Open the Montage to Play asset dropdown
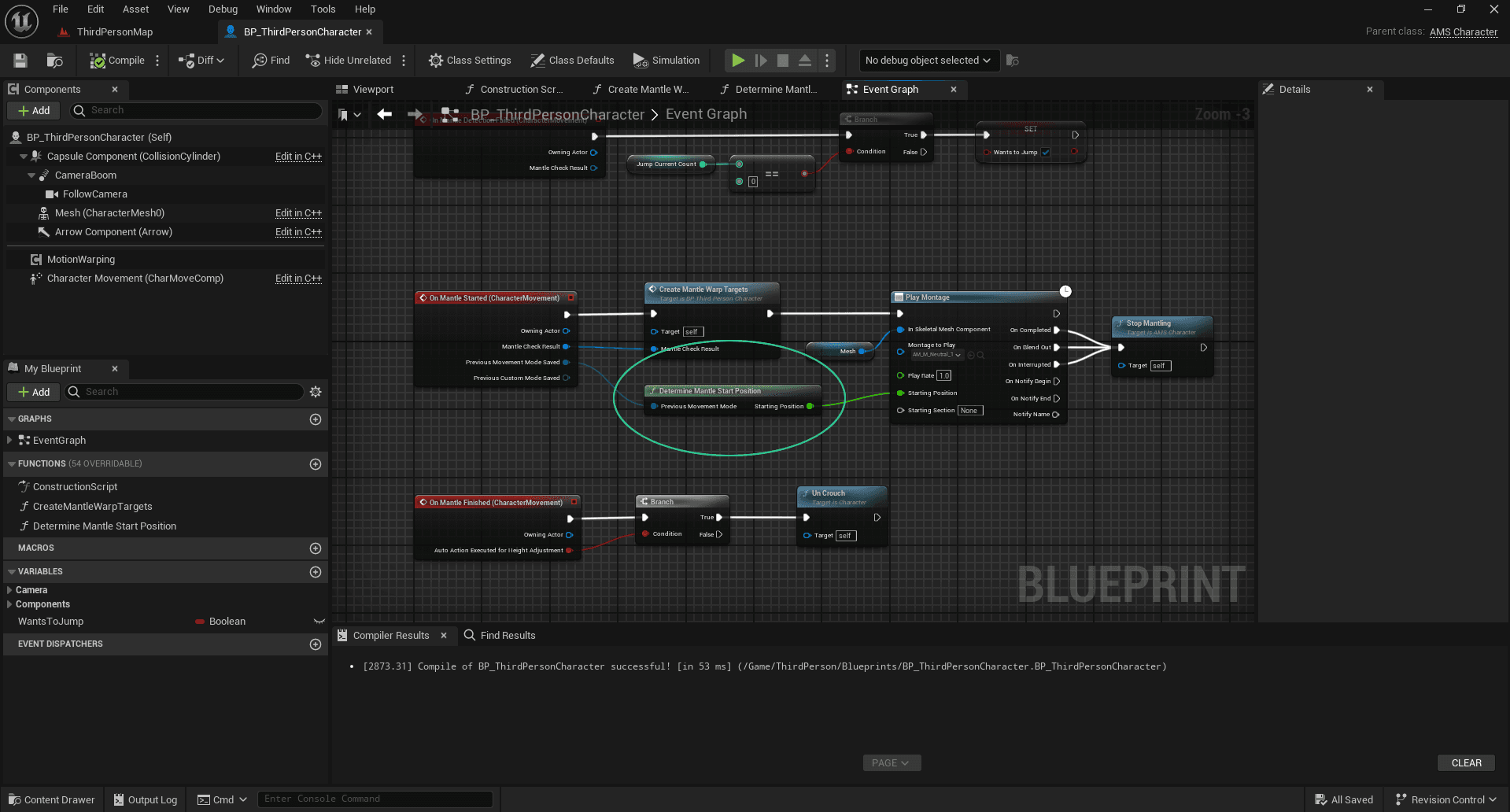The image size is (1510, 812). pos(937,355)
